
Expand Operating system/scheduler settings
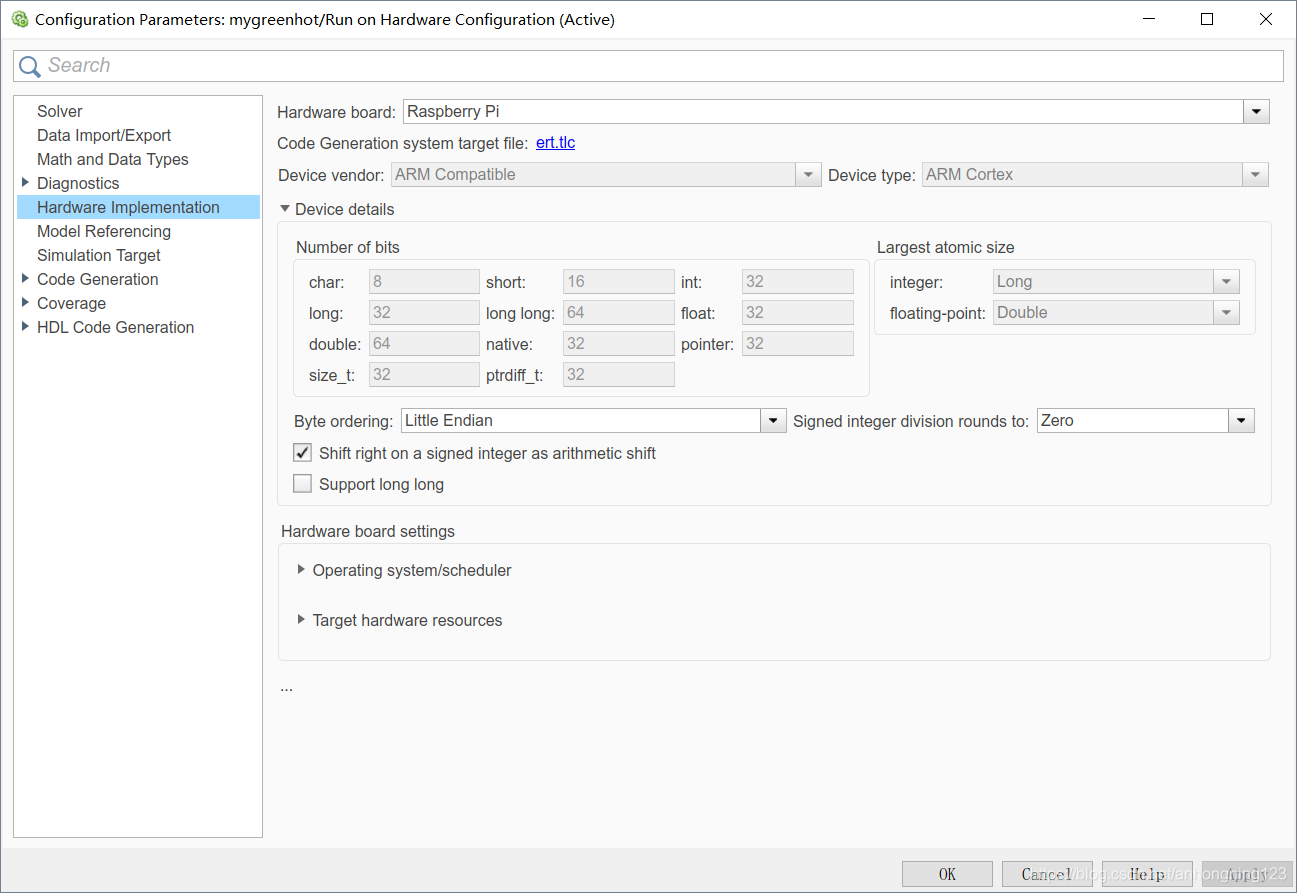tap(301, 570)
